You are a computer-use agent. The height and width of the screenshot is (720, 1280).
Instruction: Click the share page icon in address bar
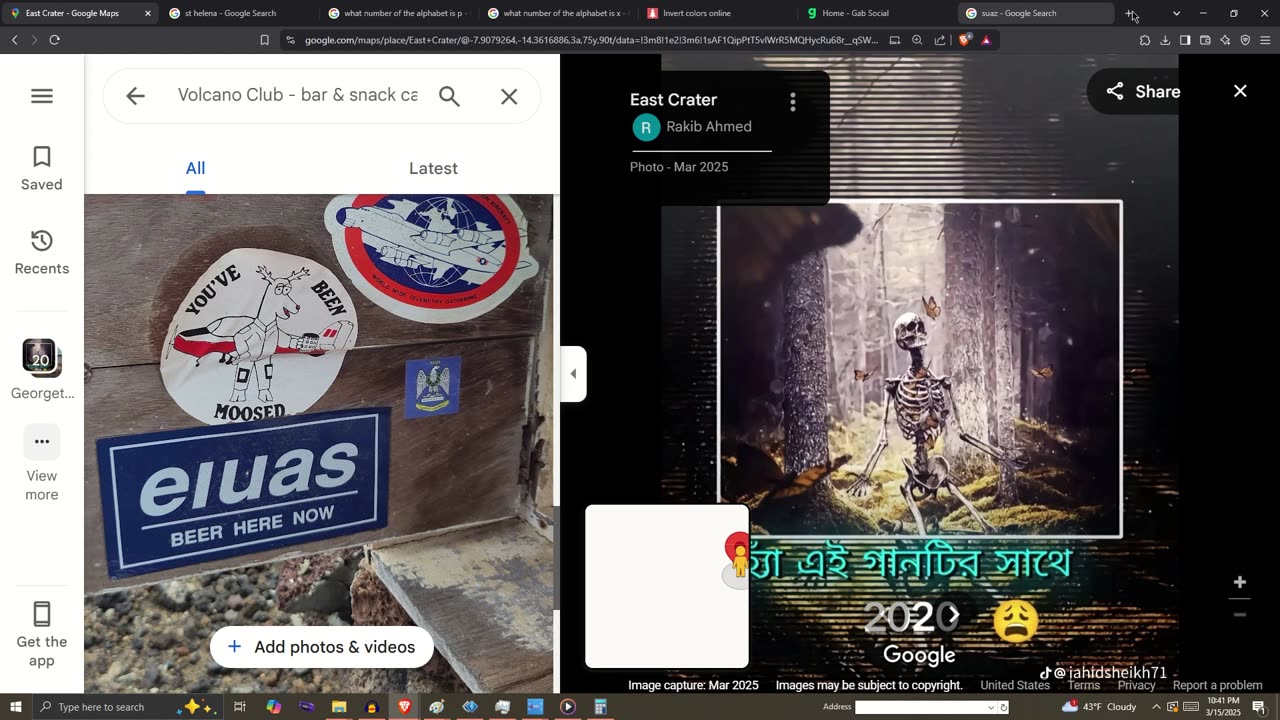point(940,40)
